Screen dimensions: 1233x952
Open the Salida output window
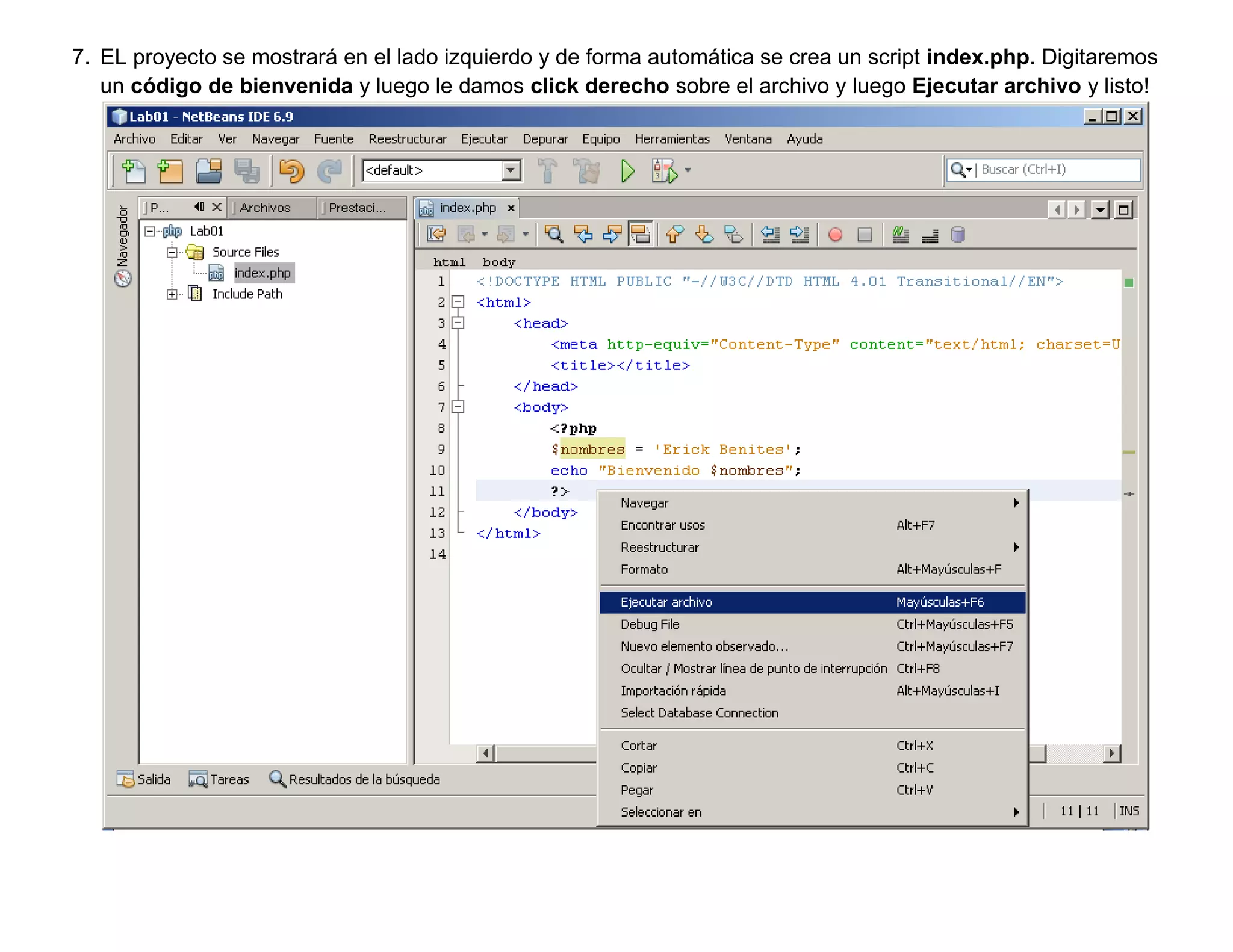tap(143, 779)
